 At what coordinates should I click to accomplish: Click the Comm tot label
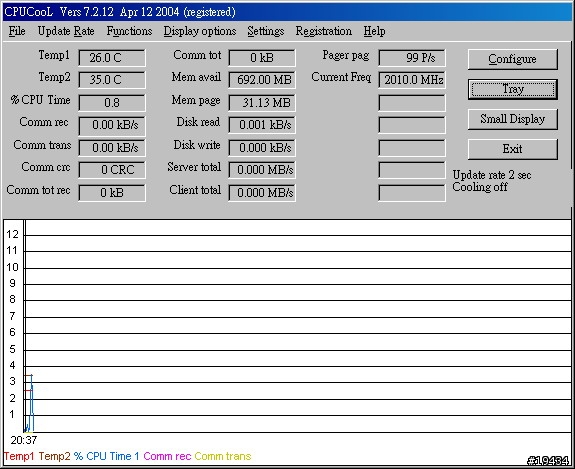[197, 55]
